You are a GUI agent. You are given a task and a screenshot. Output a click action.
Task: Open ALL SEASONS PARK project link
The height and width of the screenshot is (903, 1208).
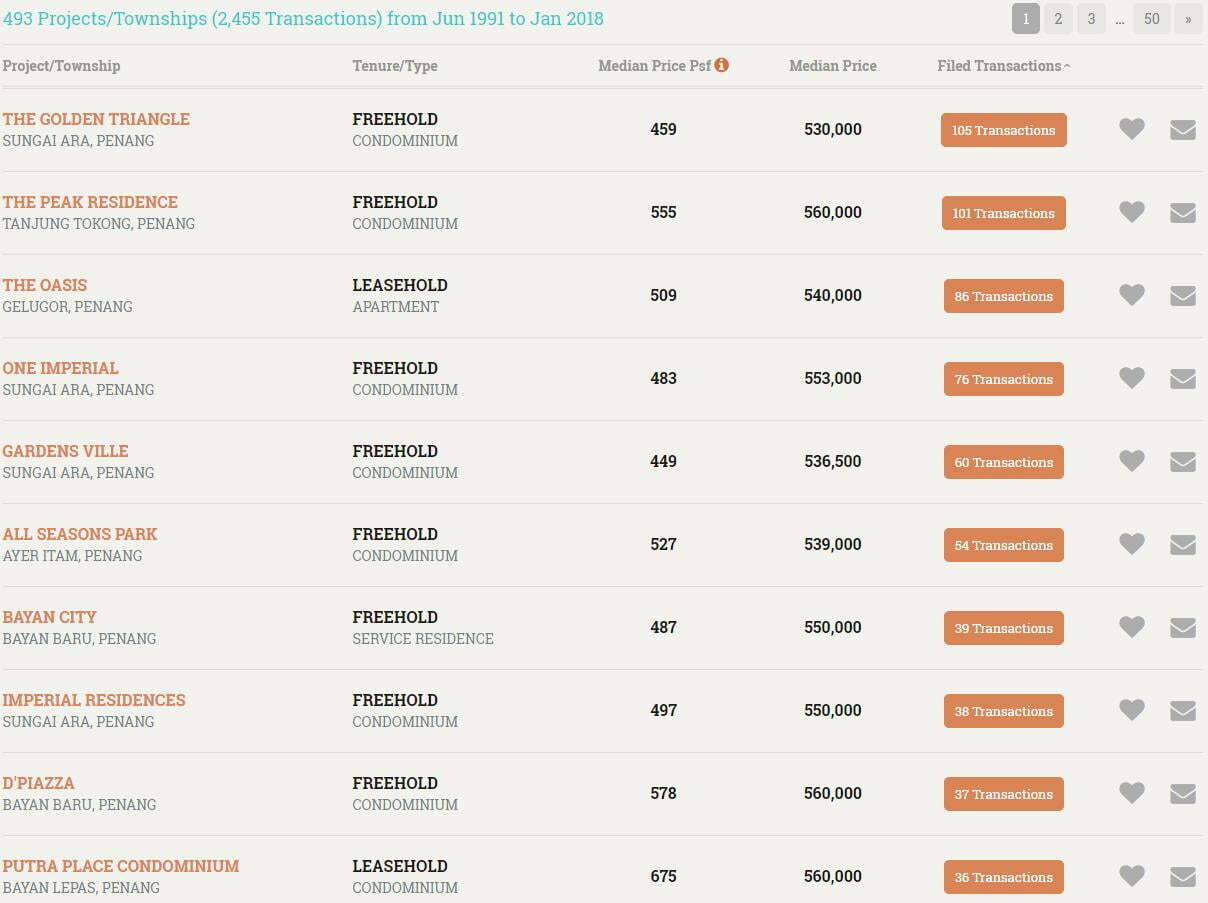coord(80,534)
